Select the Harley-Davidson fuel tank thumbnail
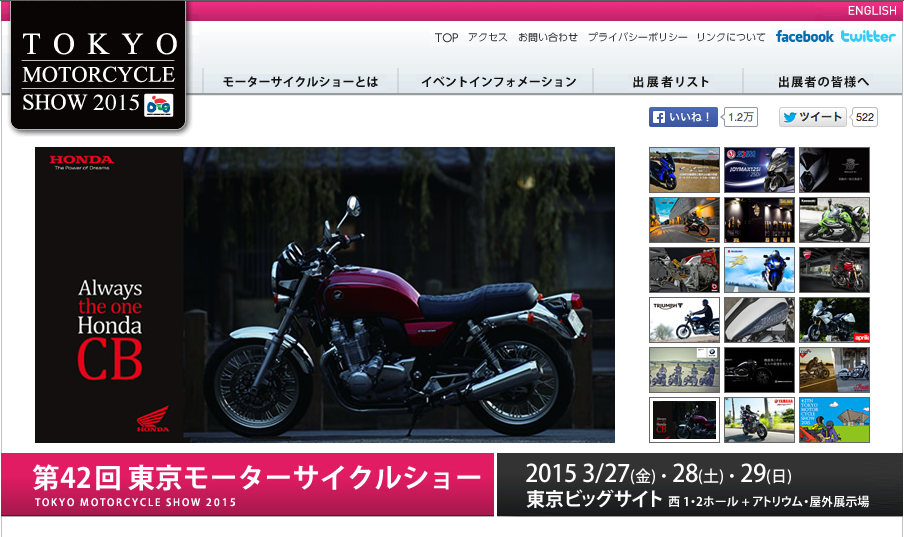904x537 pixels. (759, 320)
